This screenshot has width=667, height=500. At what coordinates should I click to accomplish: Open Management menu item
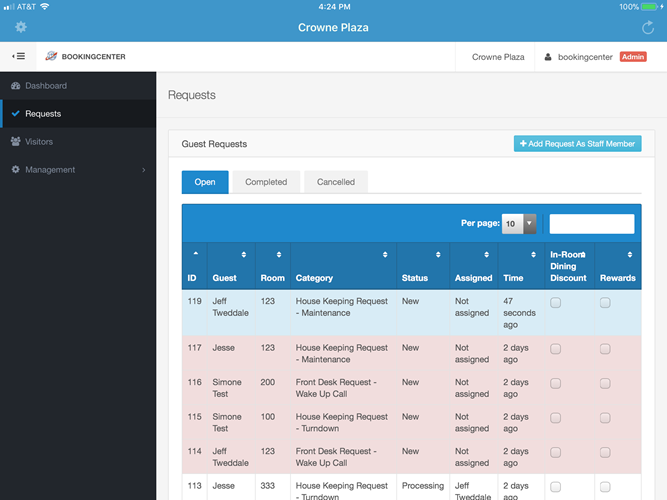click(x=78, y=169)
